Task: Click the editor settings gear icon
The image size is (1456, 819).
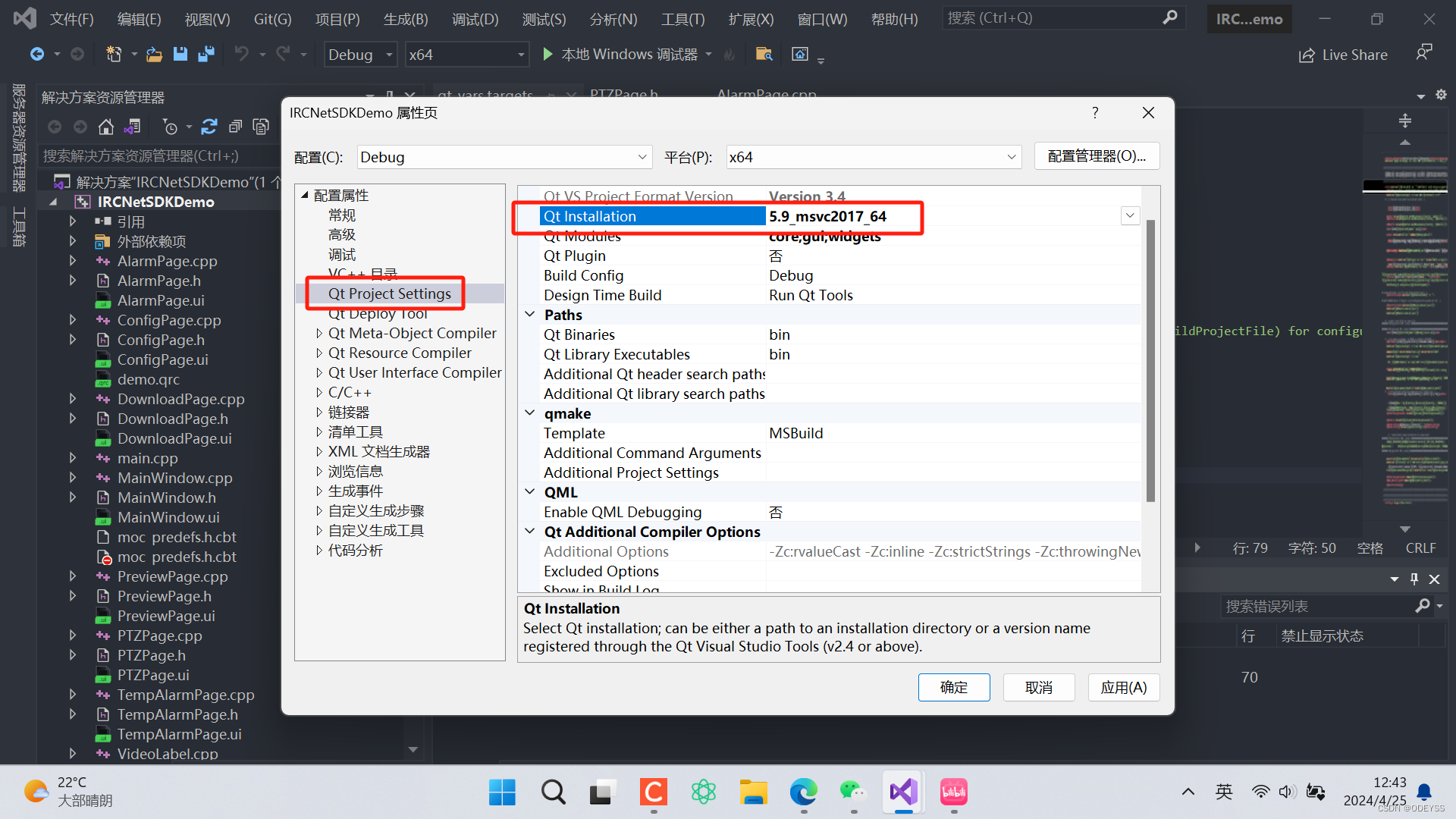Action: [1441, 95]
